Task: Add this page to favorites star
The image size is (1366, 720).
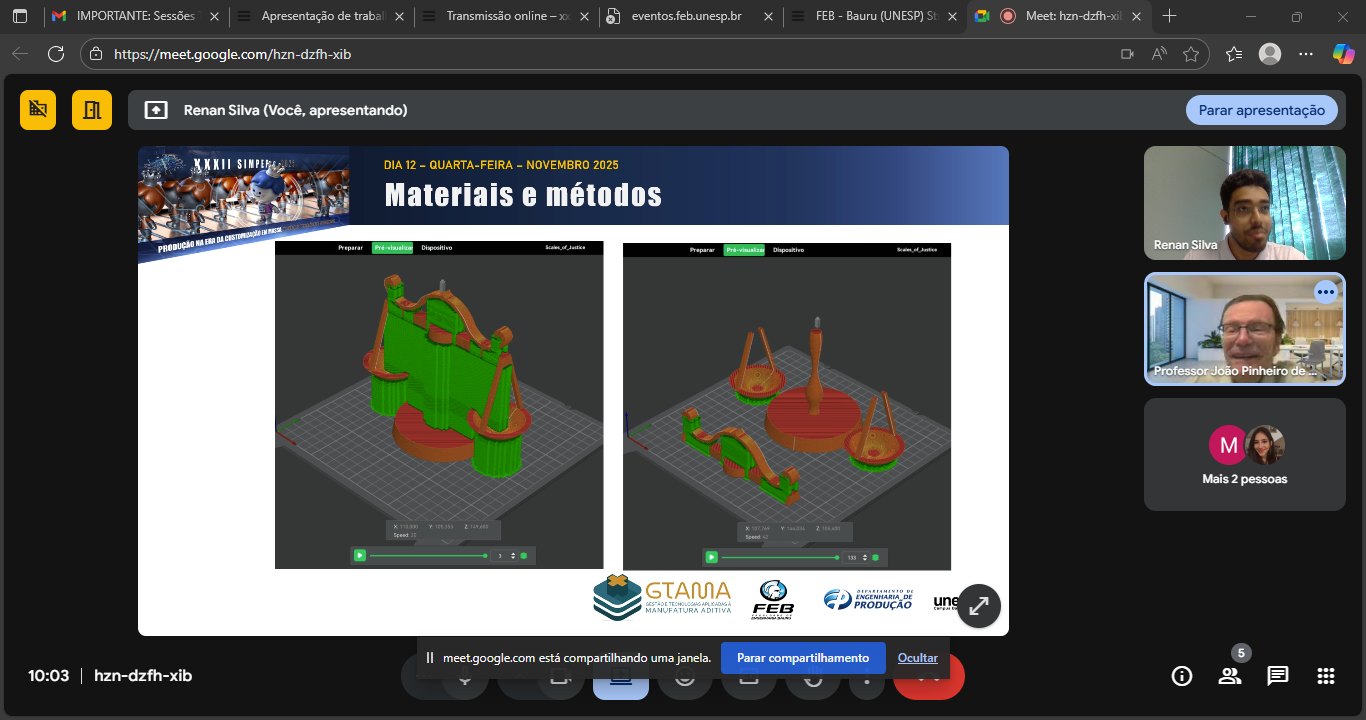Action: [x=1191, y=54]
